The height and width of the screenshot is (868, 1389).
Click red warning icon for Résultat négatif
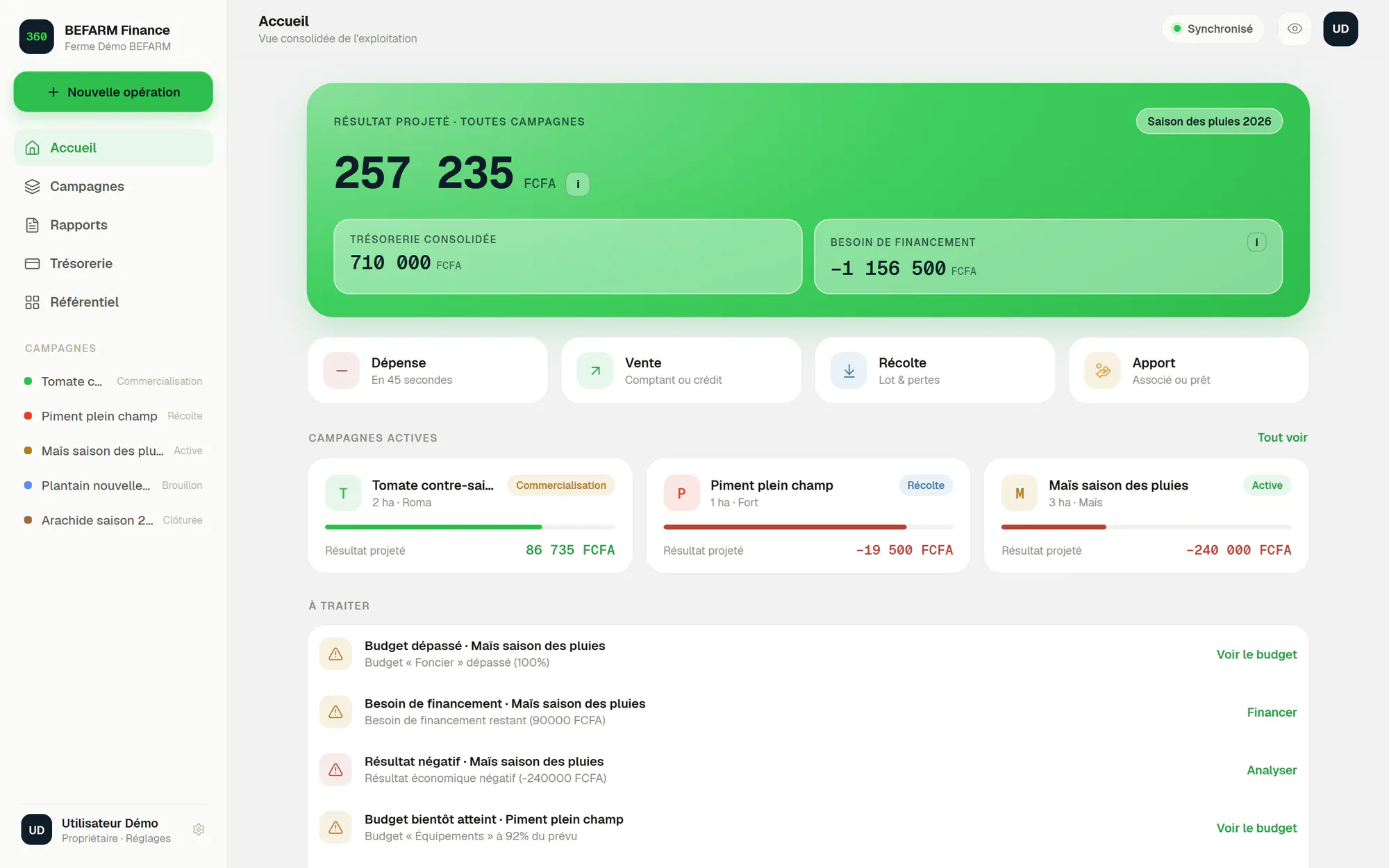(335, 770)
